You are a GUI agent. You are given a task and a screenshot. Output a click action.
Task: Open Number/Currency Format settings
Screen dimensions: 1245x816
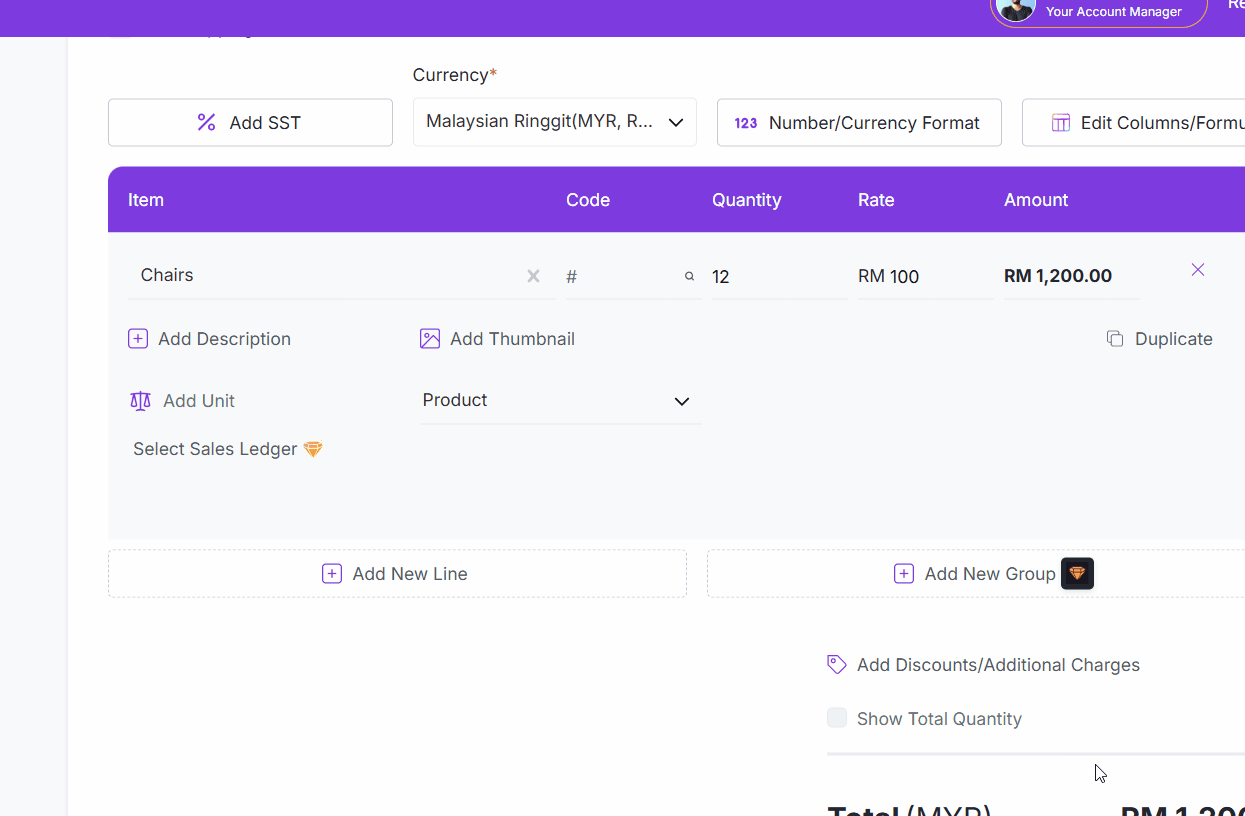pyautogui.click(x=859, y=122)
